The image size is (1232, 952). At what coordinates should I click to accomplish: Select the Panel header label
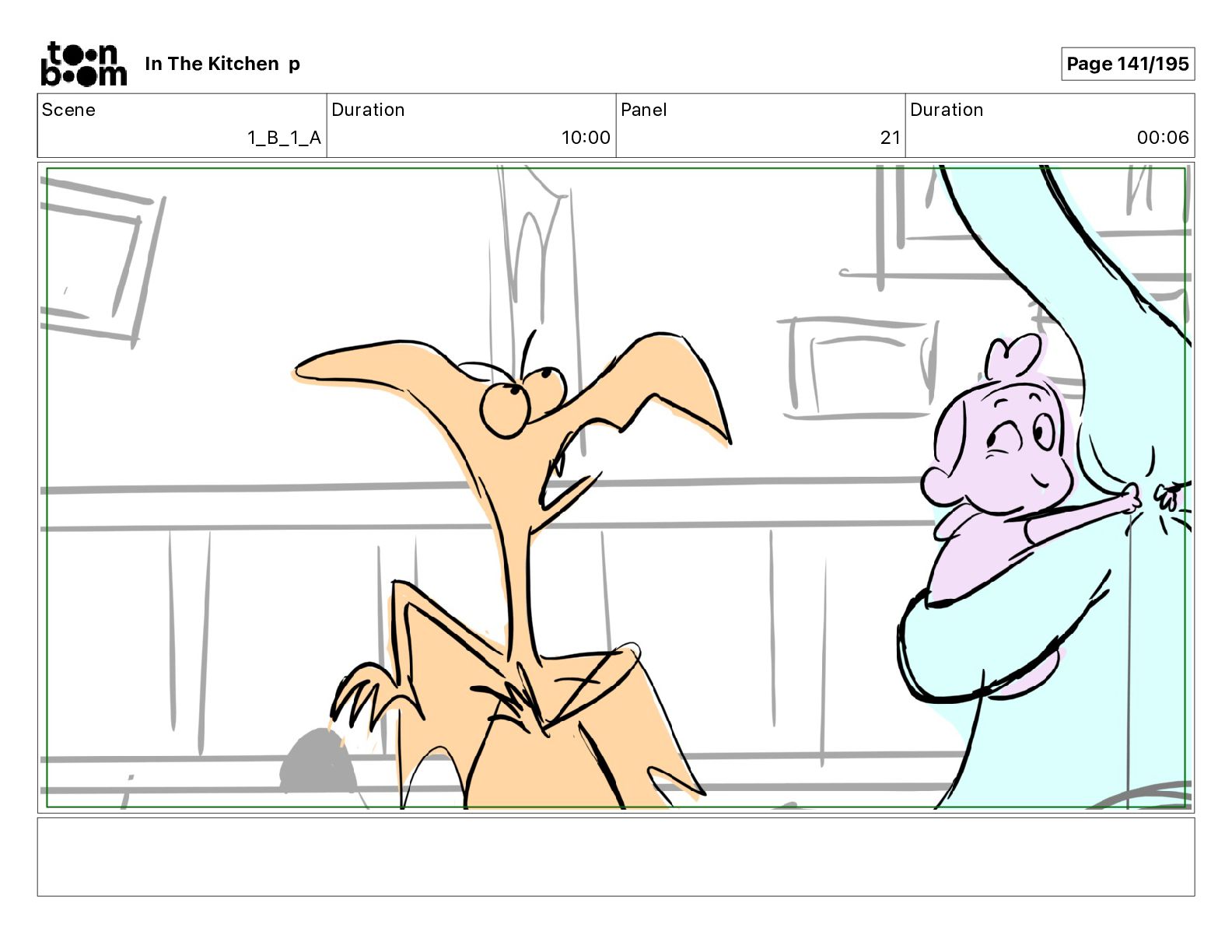pyautogui.click(x=644, y=110)
